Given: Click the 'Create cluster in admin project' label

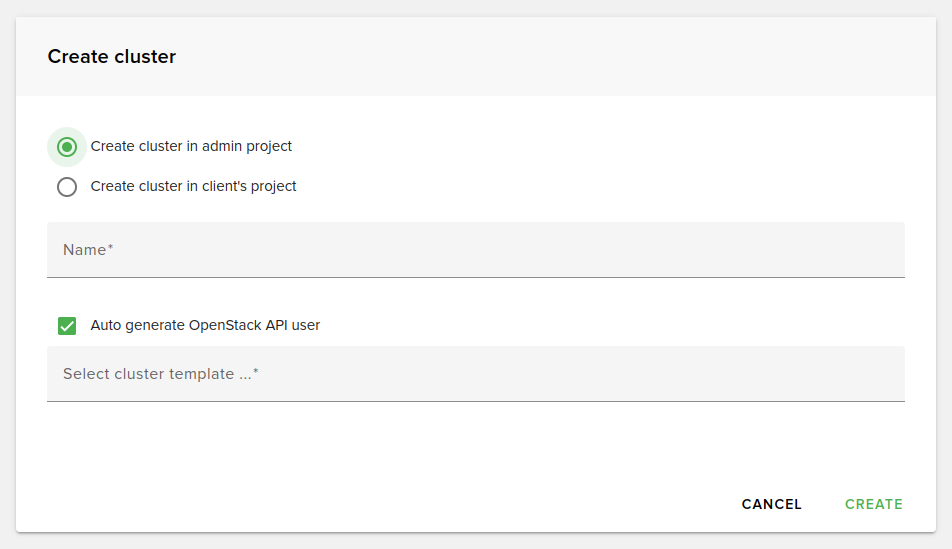Looking at the screenshot, I should (x=191, y=147).
